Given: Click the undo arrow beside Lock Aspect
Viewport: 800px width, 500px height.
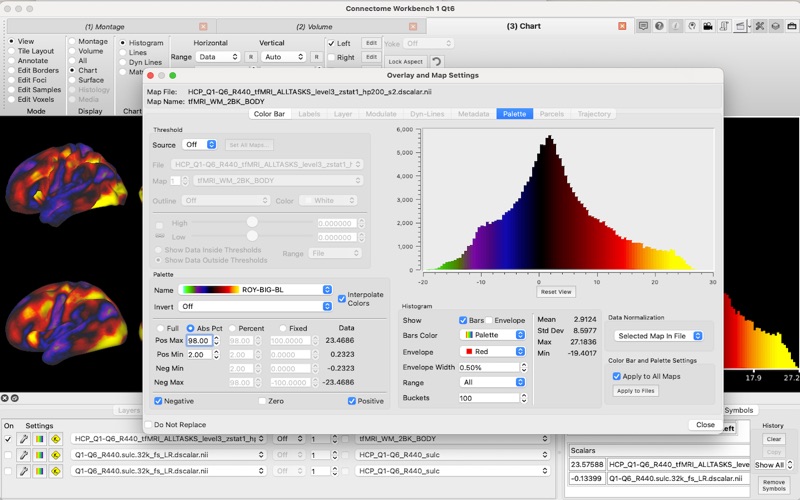Looking at the screenshot, I should pyautogui.click(x=436, y=62).
